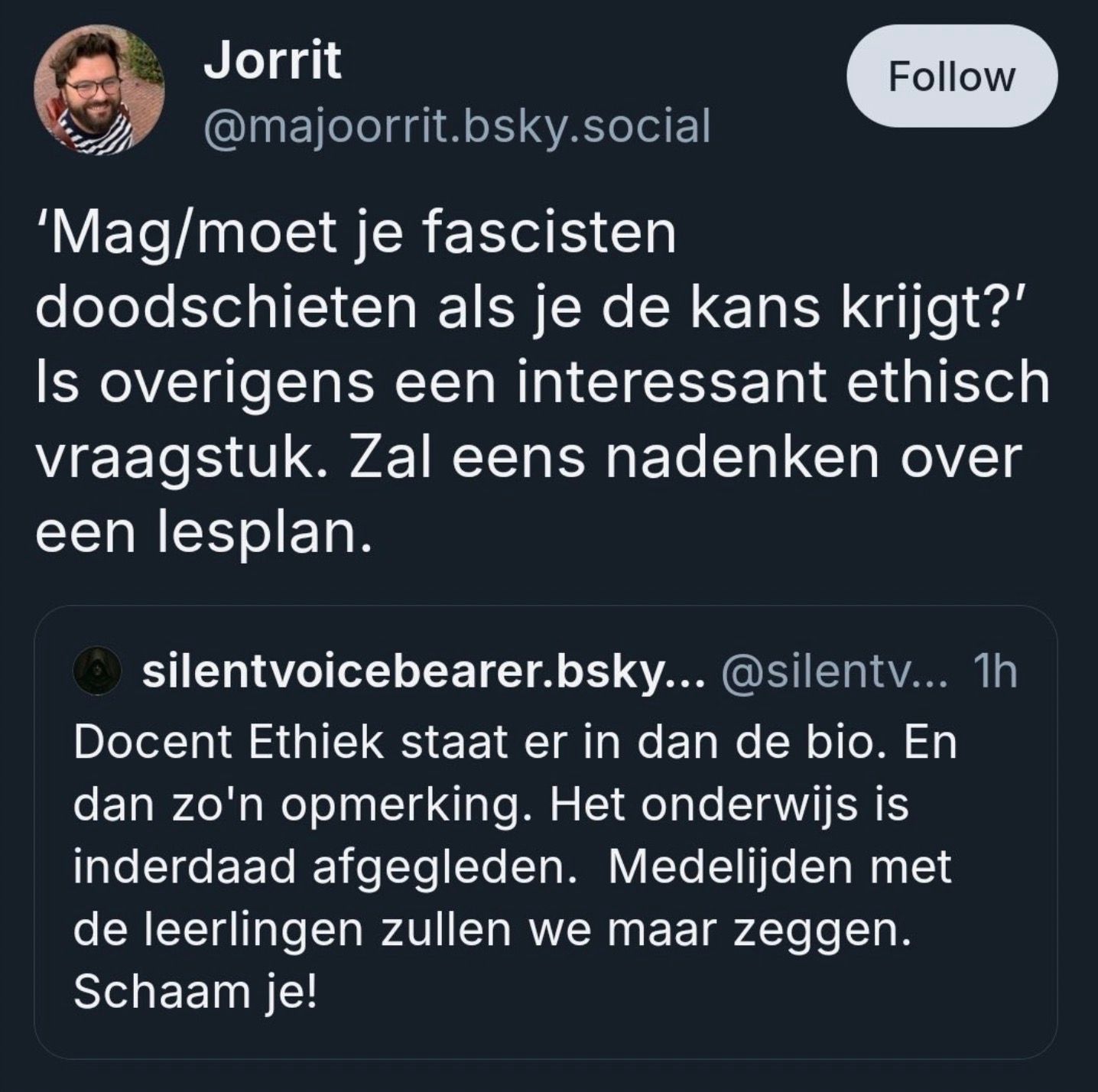Screen dimensions: 1098x1092
Task: Open Jorrit's profile picture
Action: pyautogui.click(x=99, y=90)
